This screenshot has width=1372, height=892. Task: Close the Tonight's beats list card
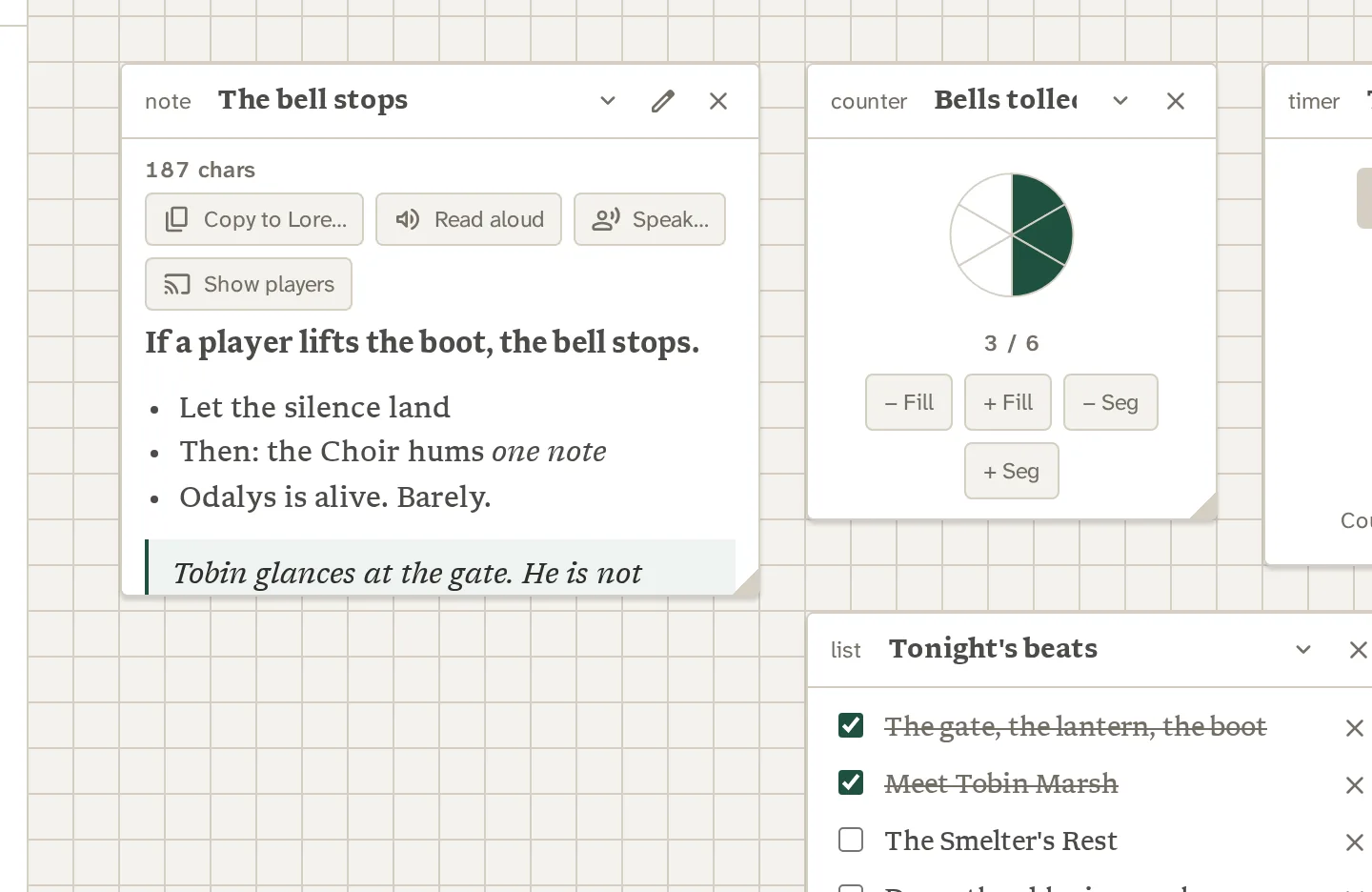tap(1359, 650)
